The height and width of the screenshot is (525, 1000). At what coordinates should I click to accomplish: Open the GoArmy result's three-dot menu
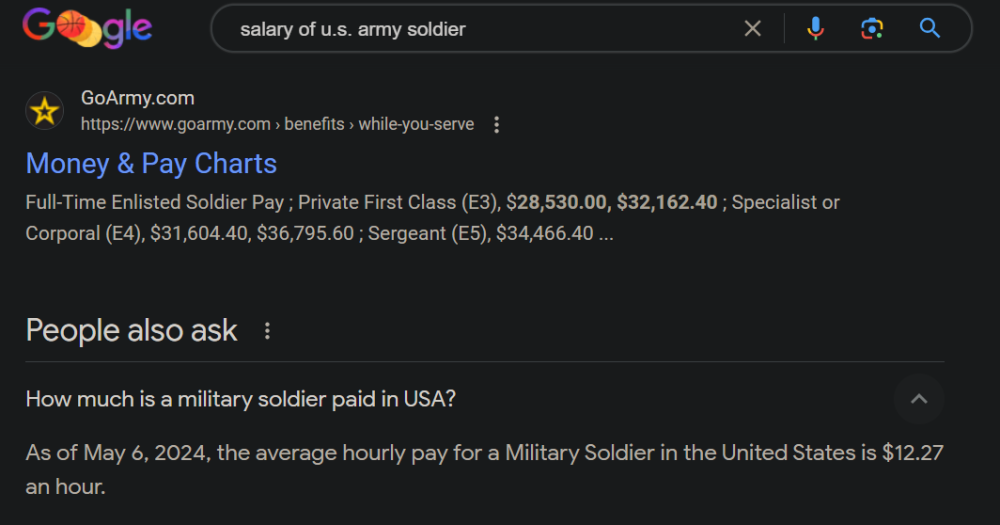[x=497, y=125]
